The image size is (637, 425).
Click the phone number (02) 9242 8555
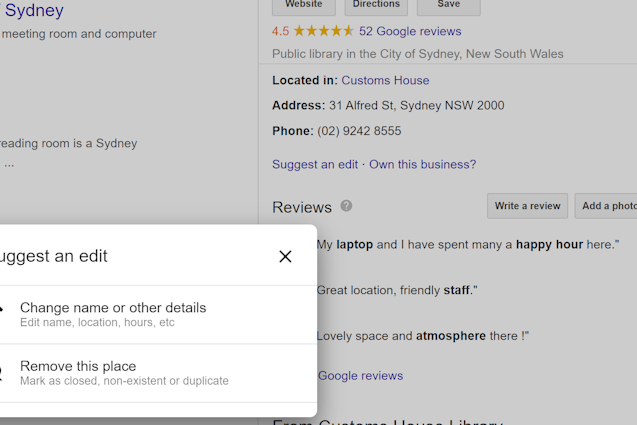point(359,131)
